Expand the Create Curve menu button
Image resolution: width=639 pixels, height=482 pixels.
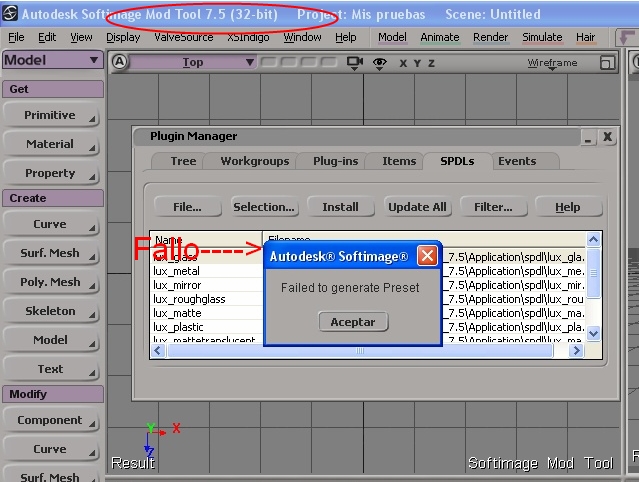coord(51,224)
